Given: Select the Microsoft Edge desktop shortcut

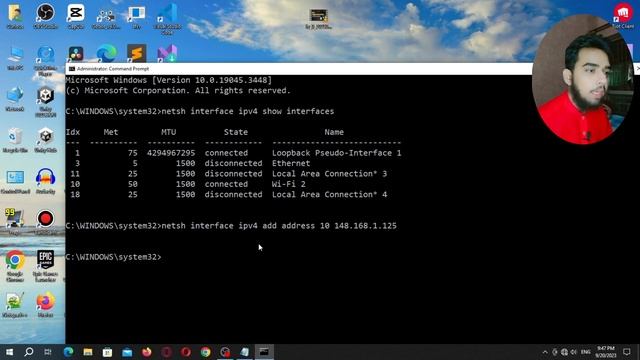Looking at the screenshot, I should [106, 54].
